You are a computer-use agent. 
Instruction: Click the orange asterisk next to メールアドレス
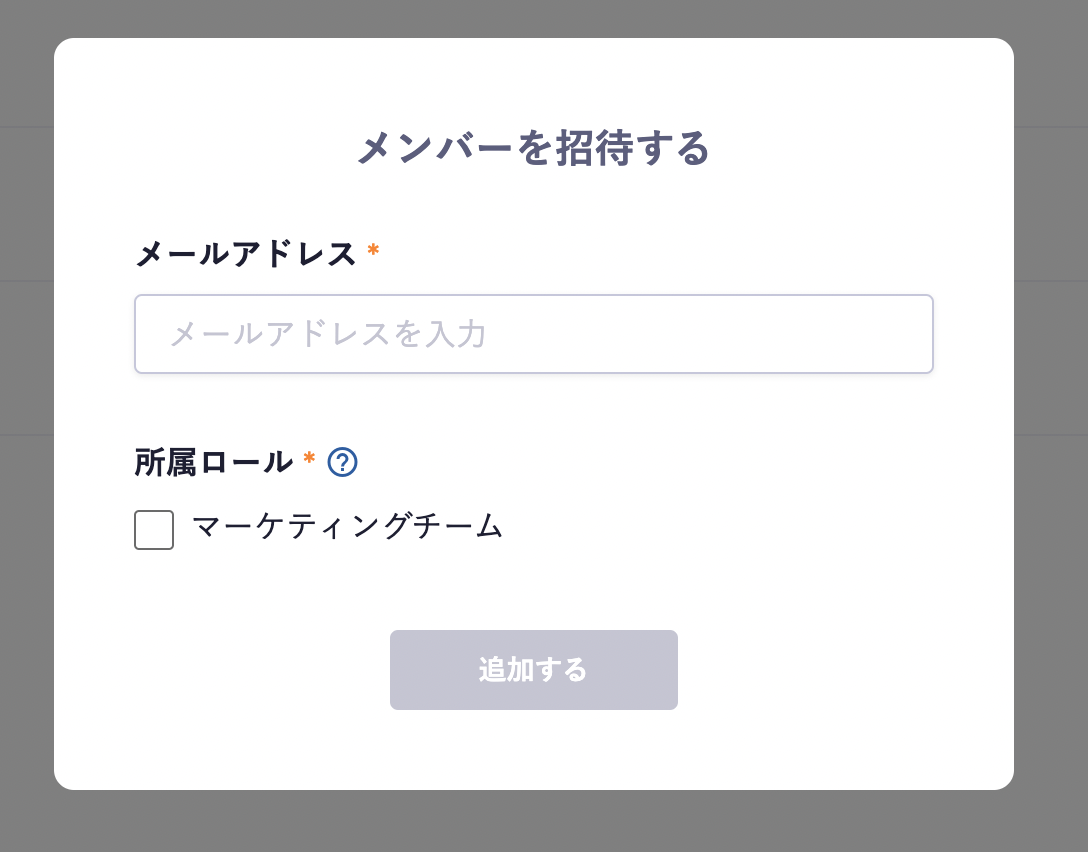point(373,251)
